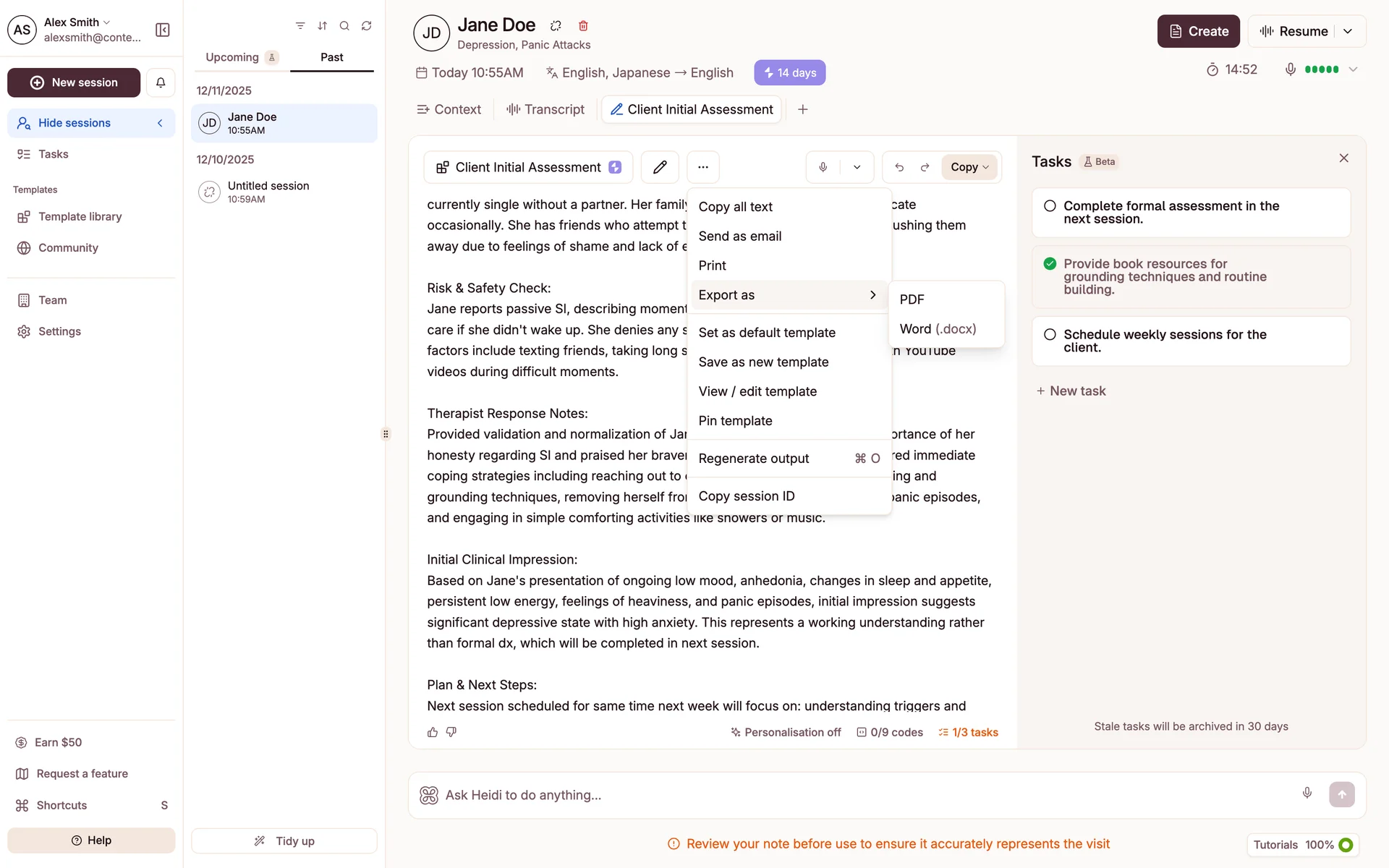This screenshot has height=868, width=1389.
Task: Click the thumbs down feedback icon
Action: point(451,732)
